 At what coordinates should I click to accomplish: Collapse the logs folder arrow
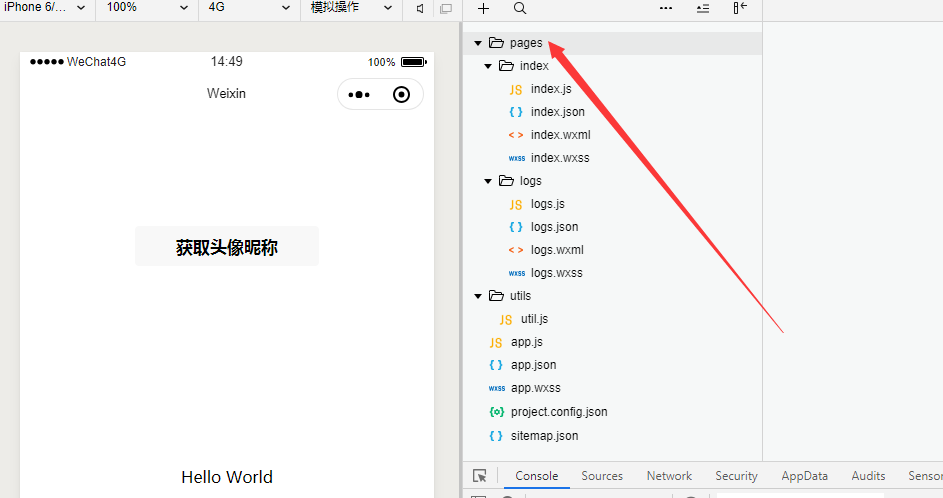(488, 181)
